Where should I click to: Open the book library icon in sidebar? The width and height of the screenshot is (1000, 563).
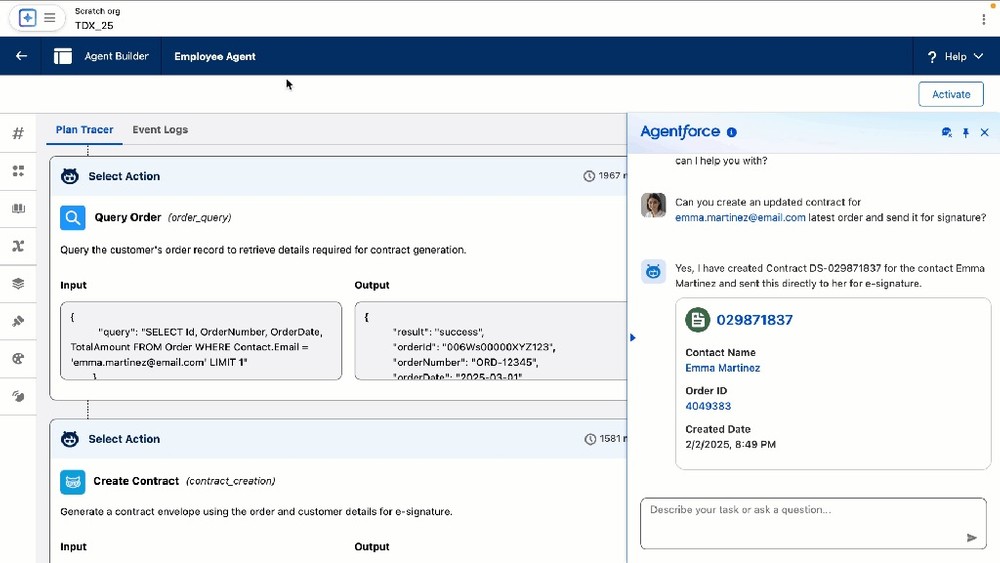pyautogui.click(x=18, y=209)
